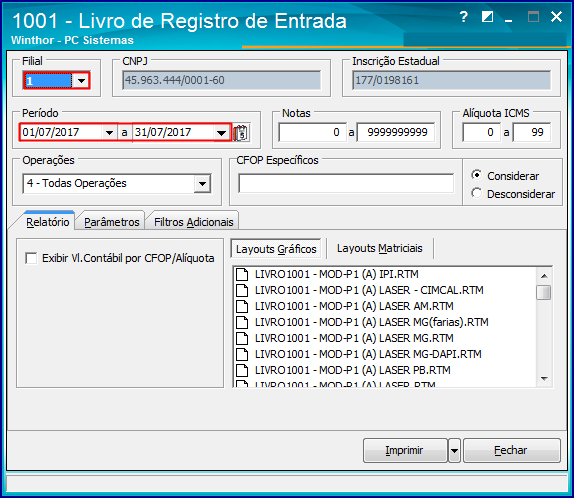Expand the Filial dropdown
This screenshot has height=498, width=574.
click(x=81, y=81)
